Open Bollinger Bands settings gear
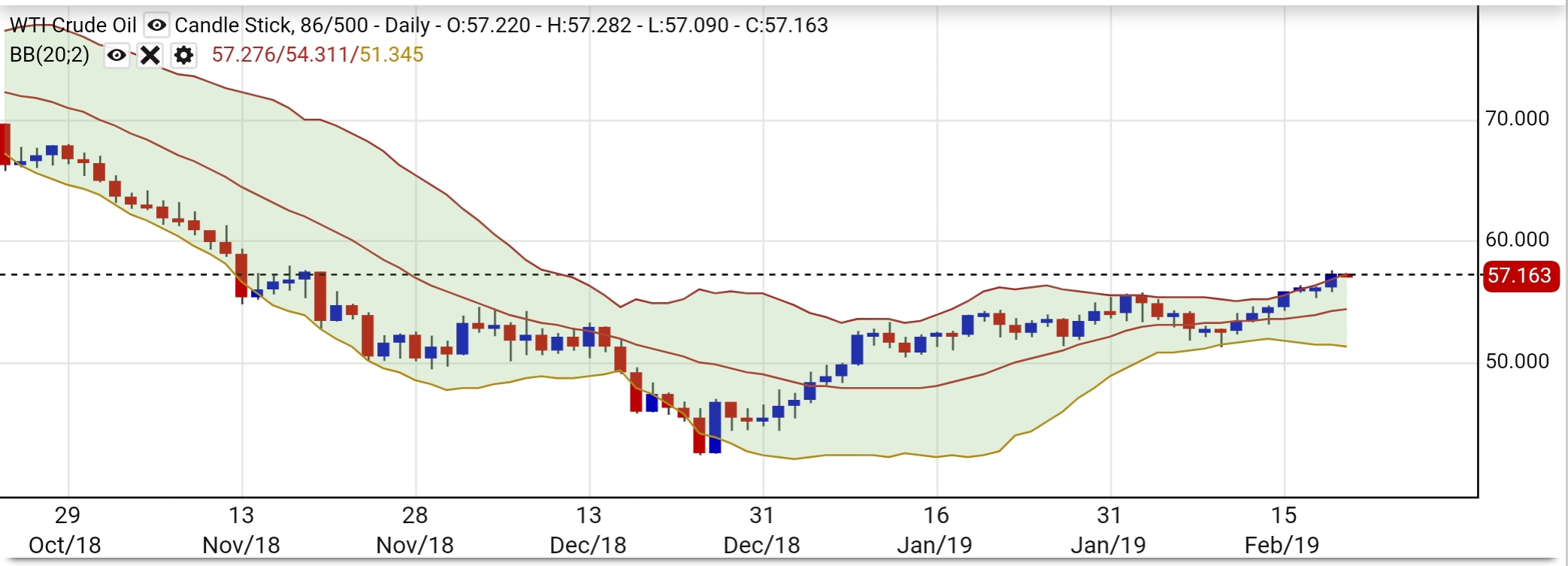Image resolution: width=1568 pixels, height=566 pixels. click(x=183, y=55)
